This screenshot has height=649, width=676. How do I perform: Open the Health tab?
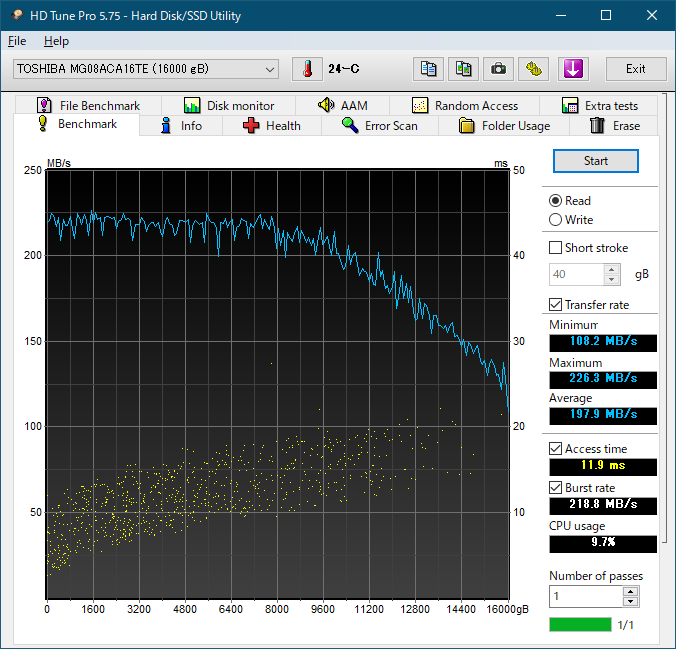(272, 126)
